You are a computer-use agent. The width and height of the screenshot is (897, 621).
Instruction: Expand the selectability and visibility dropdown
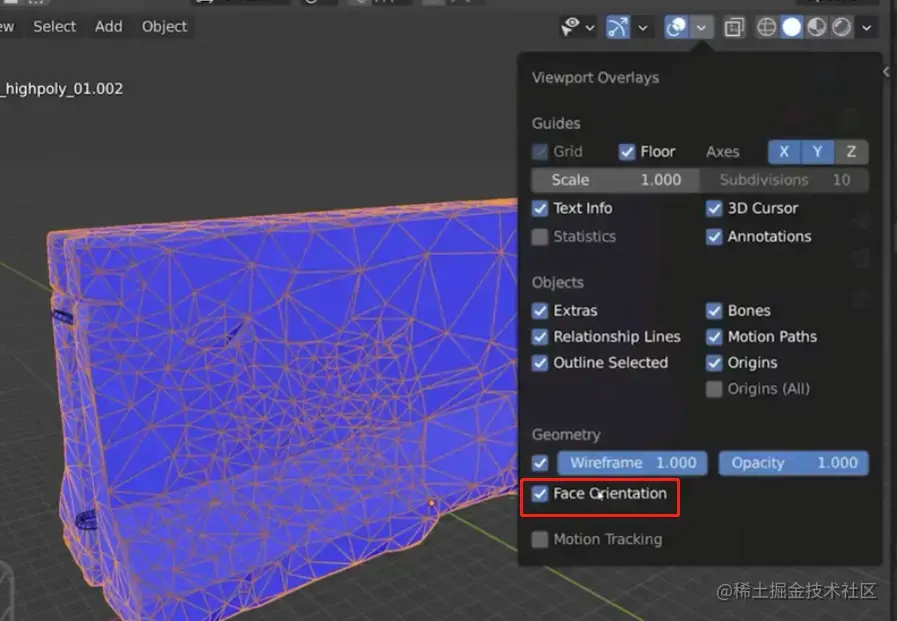[590, 27]
